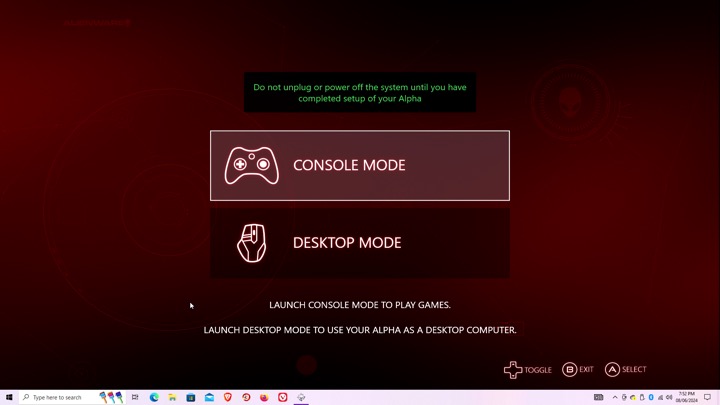Open File Explorer from the taskbar
720x405 pixels.
(x=172, y=397)
